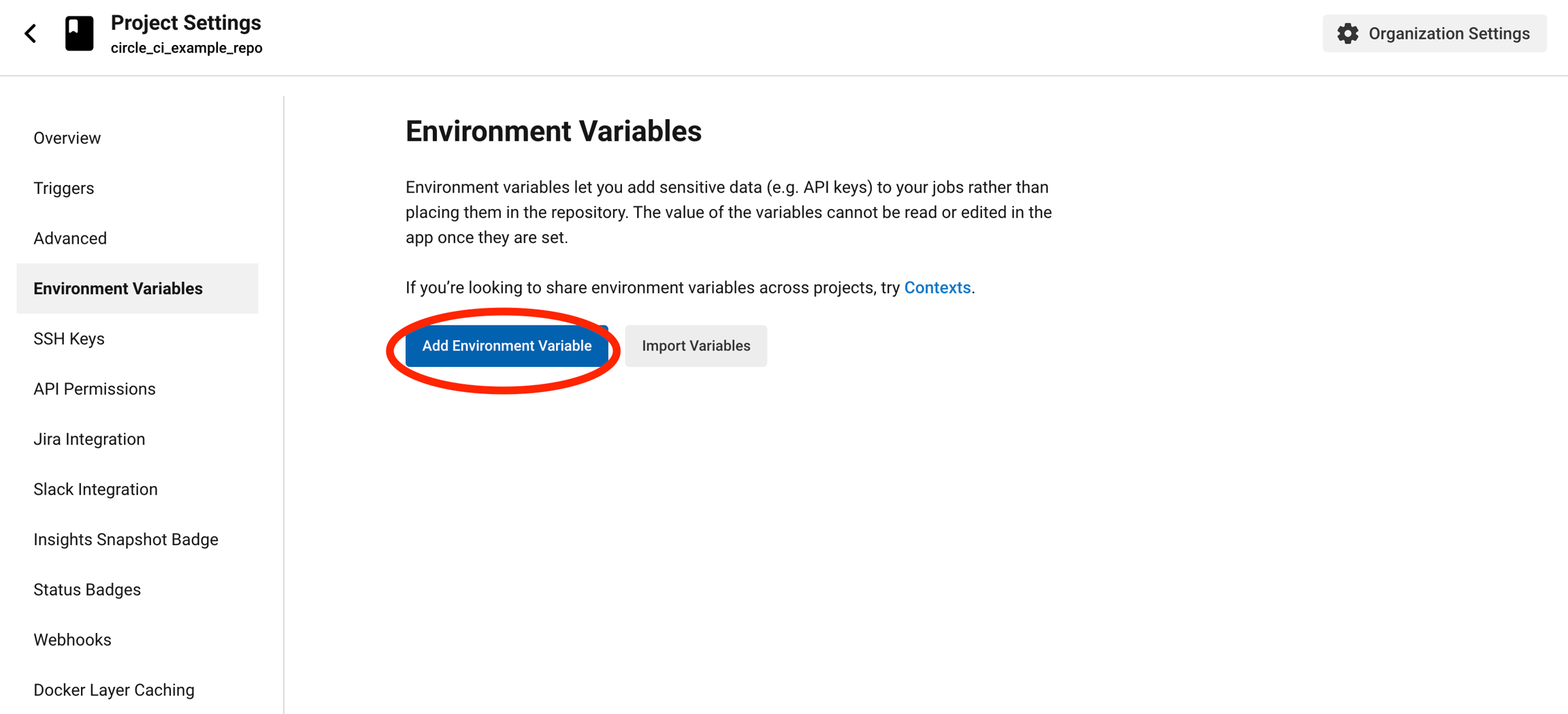This screenshot has width=1568, height=714.
Task: Select Advanced in the sidebar
Action: [x=70, y=238]
